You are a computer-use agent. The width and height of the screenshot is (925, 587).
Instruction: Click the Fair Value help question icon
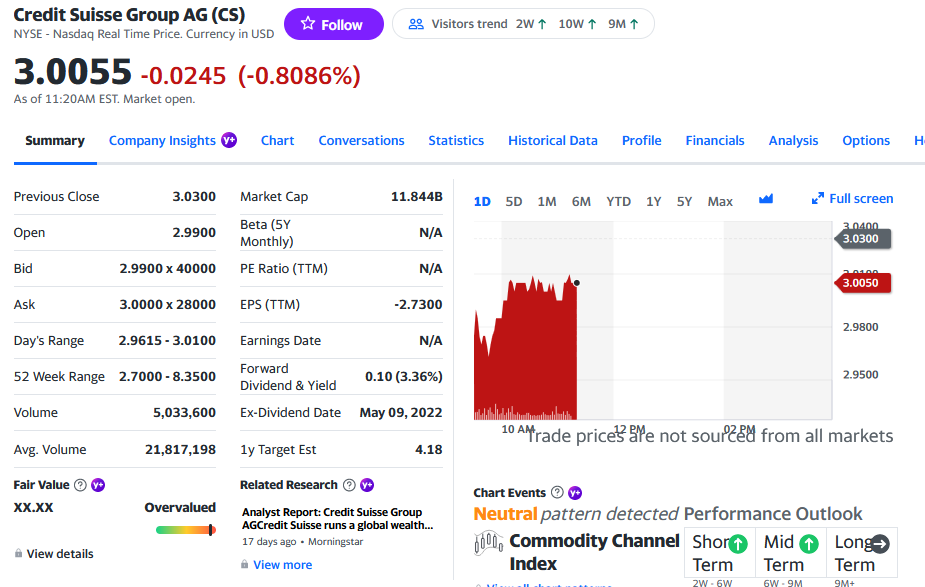click(80, 485)
